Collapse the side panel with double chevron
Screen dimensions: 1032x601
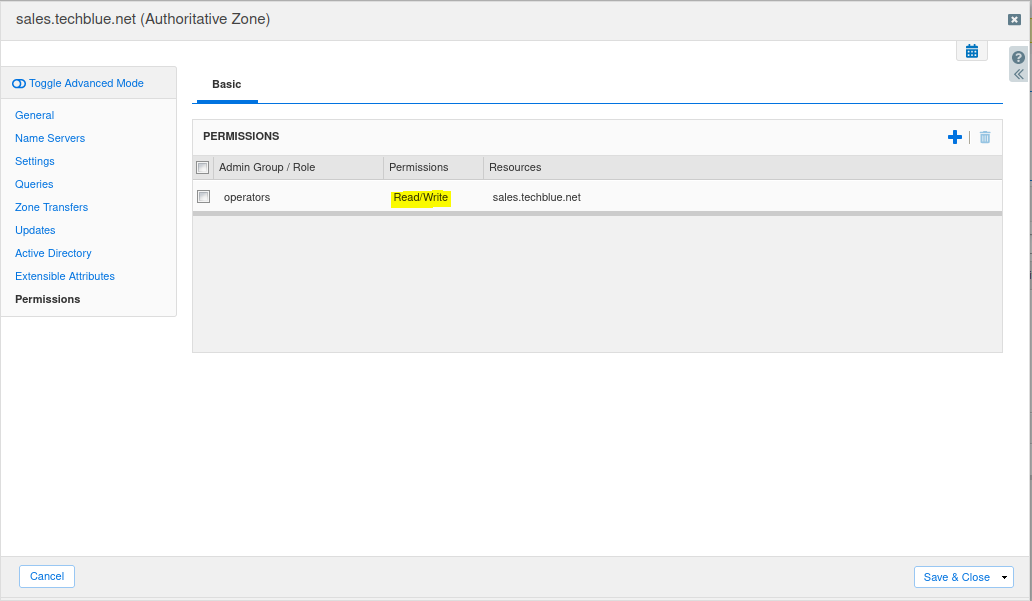coord(1018,74)
